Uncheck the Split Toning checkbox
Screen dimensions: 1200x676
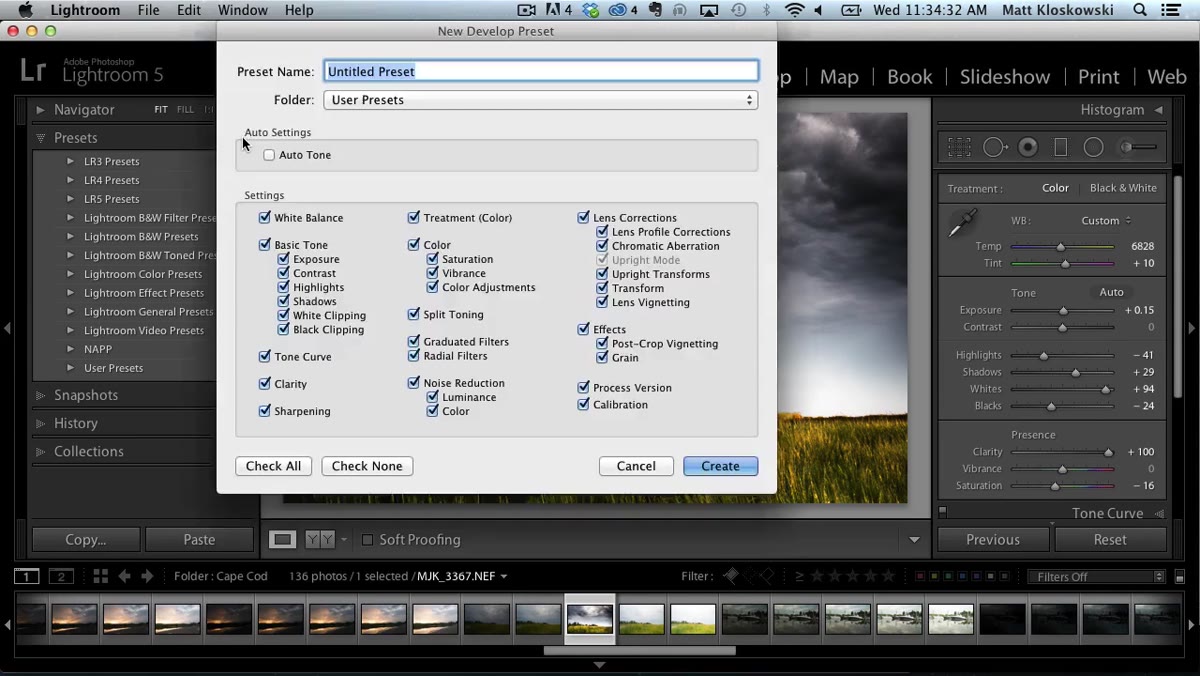414,314
